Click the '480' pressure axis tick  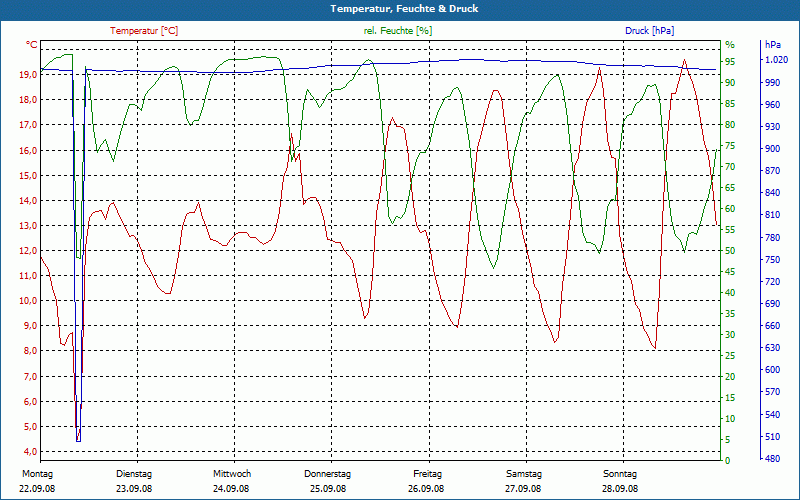[773, 459]
